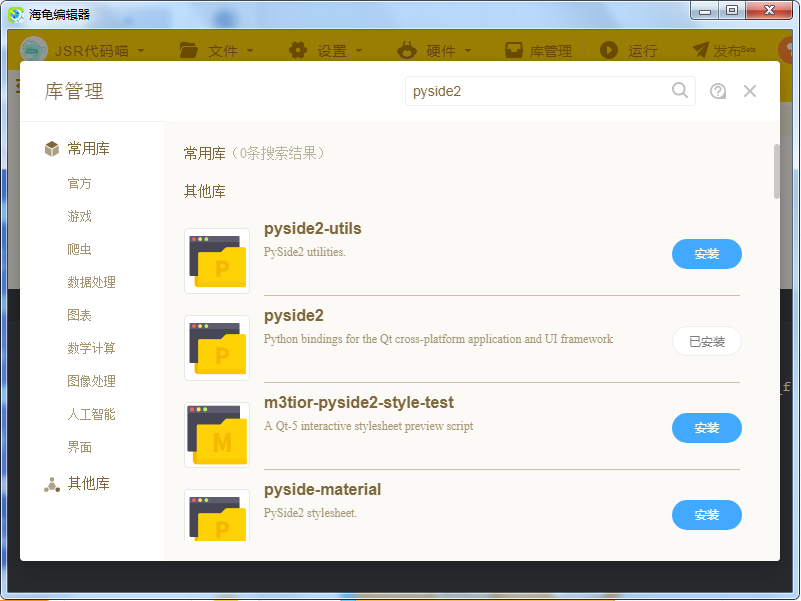The image size is (801, 601).
Task: Click the 常用库 cube icon
Action: tap(52, 149)
